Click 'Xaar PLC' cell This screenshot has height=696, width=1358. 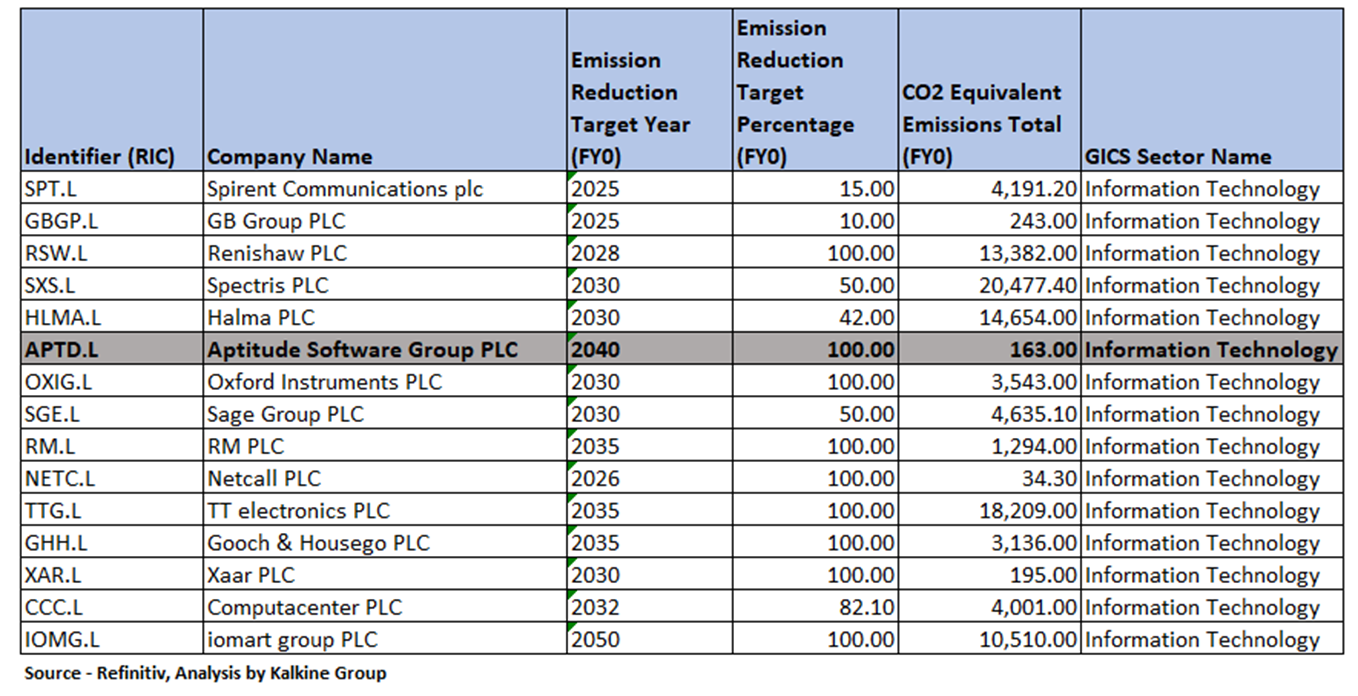point(385,575)
